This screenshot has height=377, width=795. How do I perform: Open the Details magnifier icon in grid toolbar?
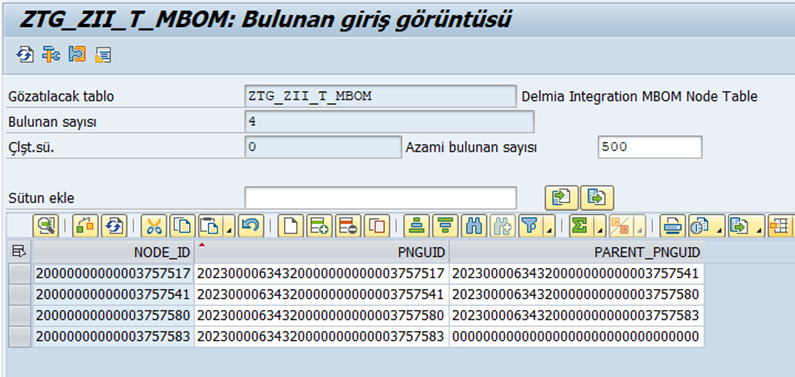[46, 227]
